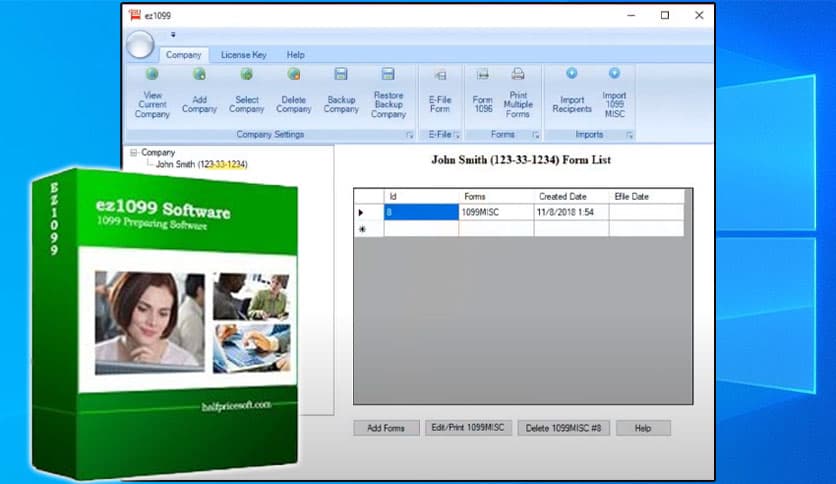Click the Delete 1099MISC #8 button
Viewport: 836px width, 484px height.
[x=564, y=428]
